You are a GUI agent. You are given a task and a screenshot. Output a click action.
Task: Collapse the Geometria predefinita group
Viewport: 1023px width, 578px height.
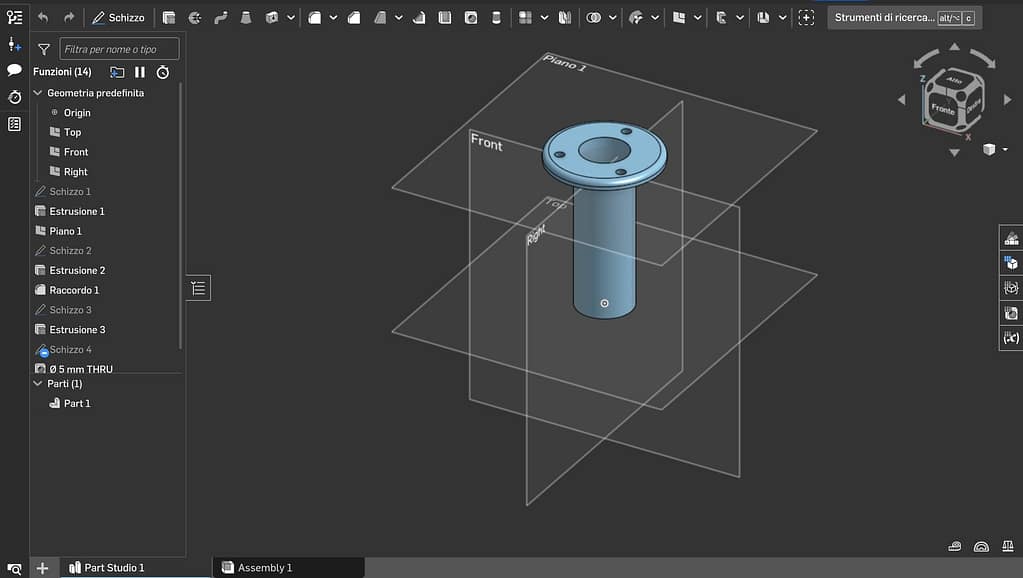[x=38, y=93]
